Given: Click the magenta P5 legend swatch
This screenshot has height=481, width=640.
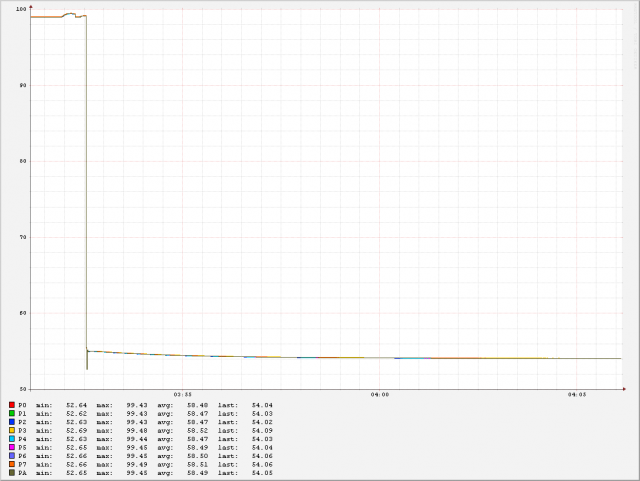Looking at the screenshot, I should (x=11, y=447).
